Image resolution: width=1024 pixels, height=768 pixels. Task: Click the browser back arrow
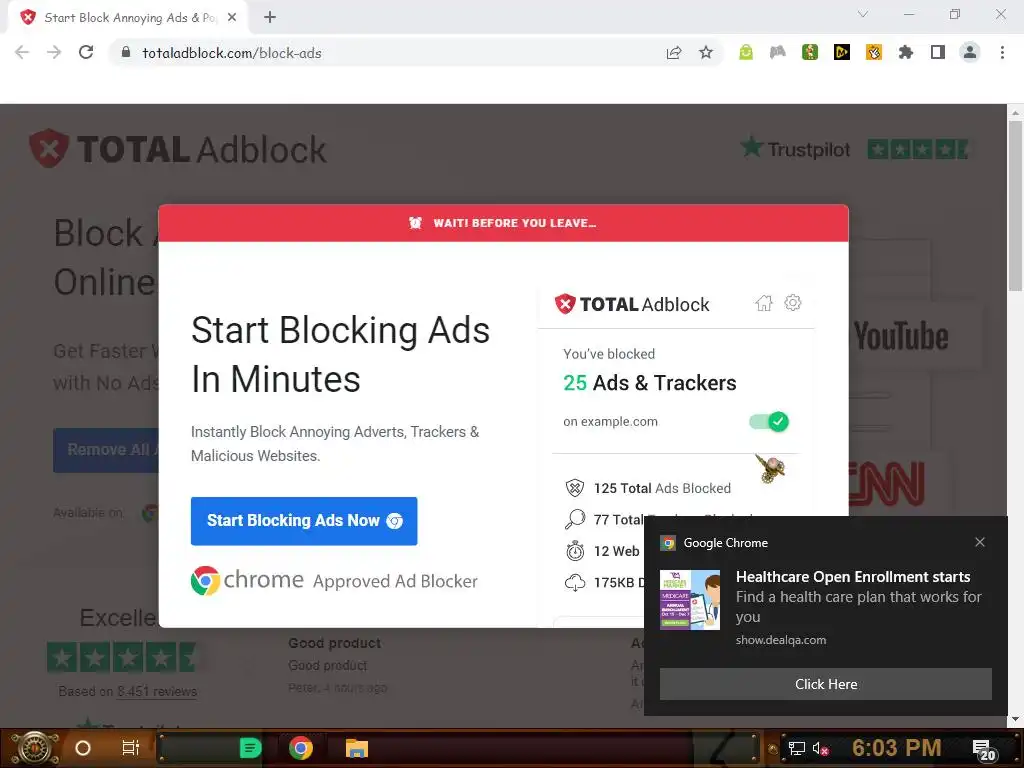(x=22, y=53)
